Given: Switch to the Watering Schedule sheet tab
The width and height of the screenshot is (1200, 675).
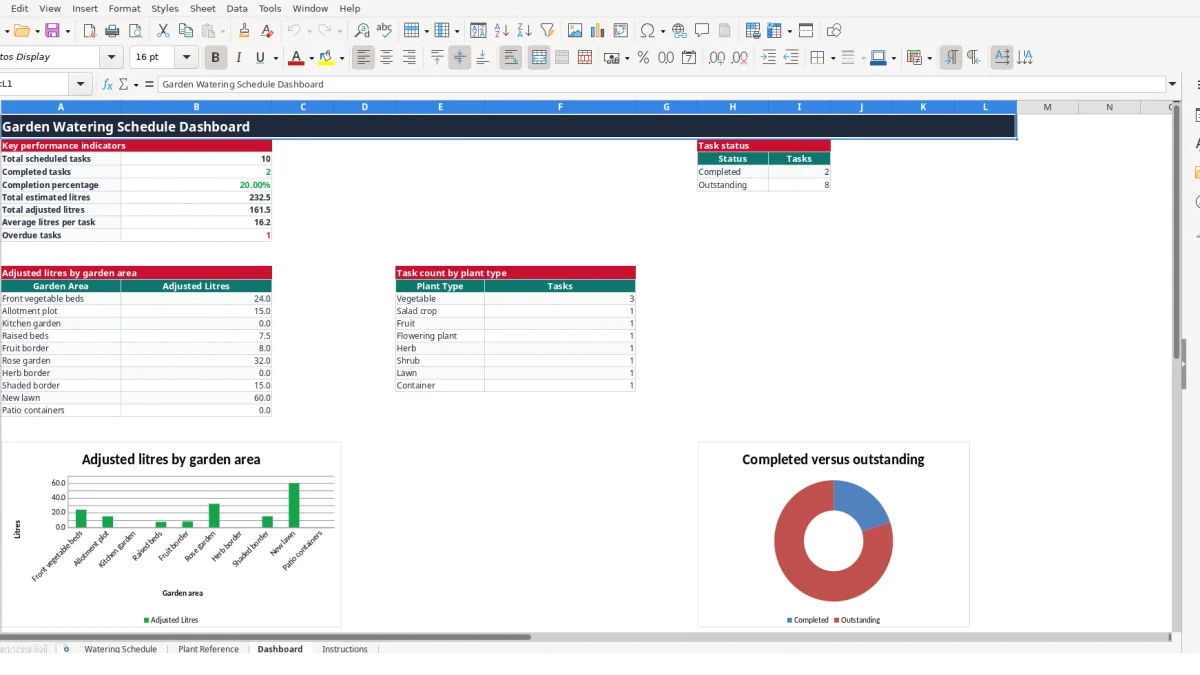Looking at the screenshot, I should pos(120,649).
